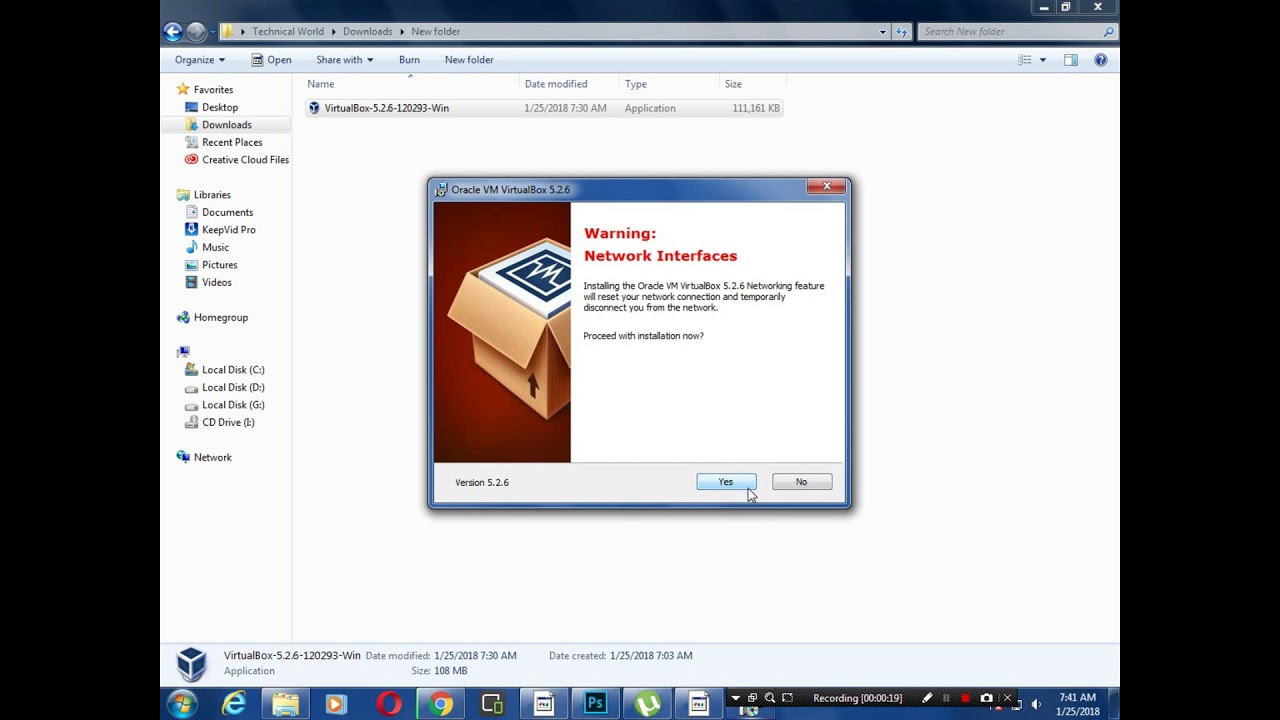Open Explorer help icon
Screen dimensions: 1280x720
tap(1101, 60)
